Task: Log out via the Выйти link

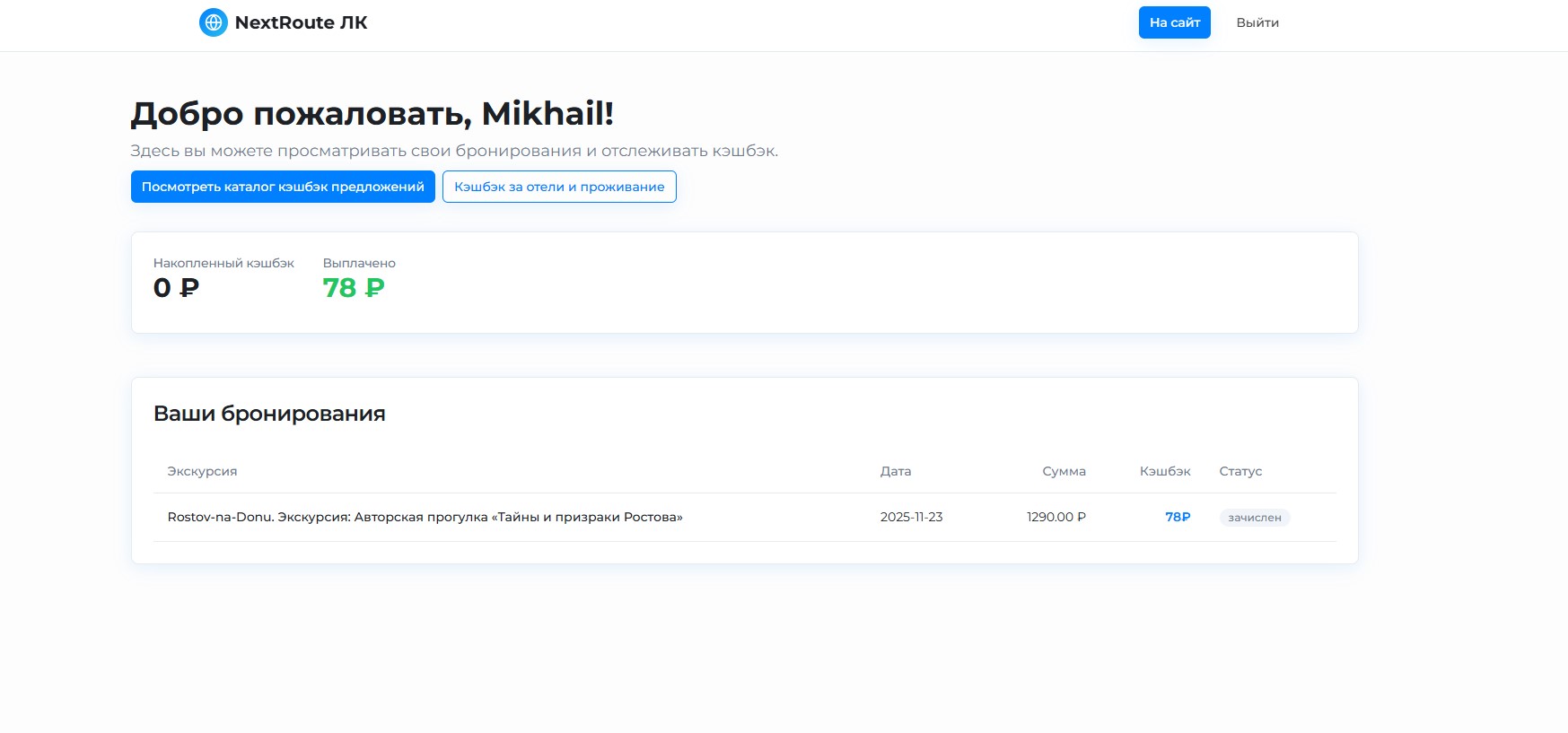Action: (x=1257, y=22)
